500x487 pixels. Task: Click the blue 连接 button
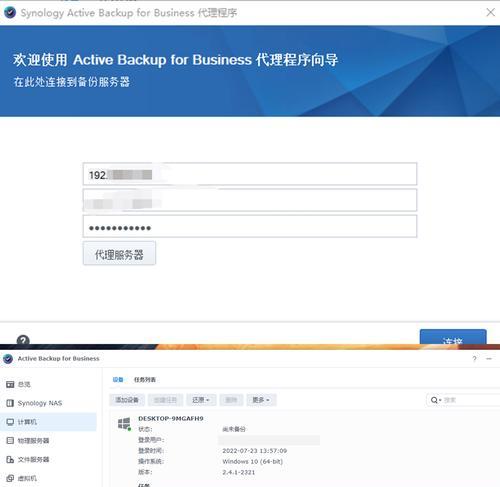453,337
